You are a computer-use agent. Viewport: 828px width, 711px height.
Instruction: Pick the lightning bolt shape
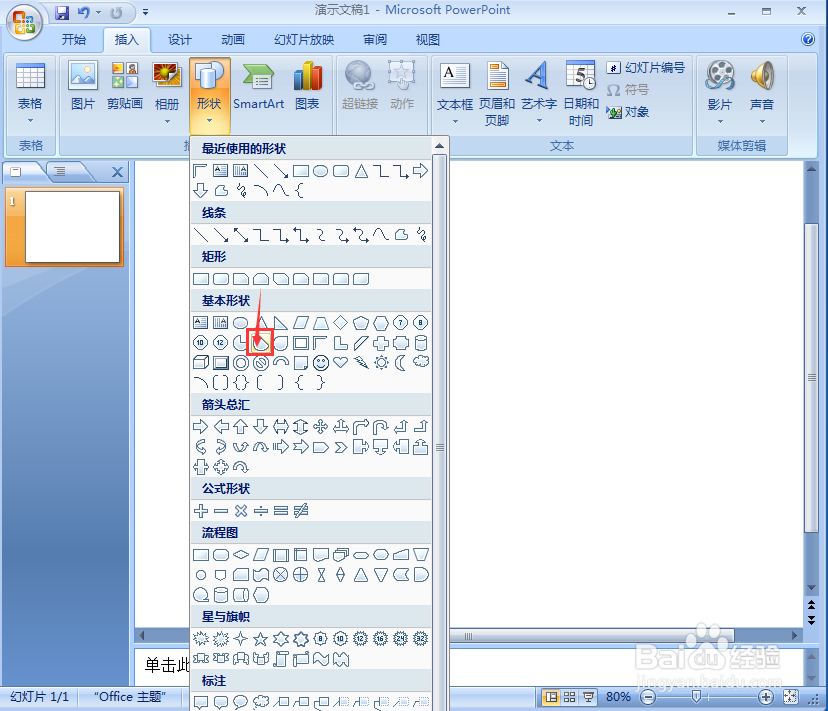[361, 362]
